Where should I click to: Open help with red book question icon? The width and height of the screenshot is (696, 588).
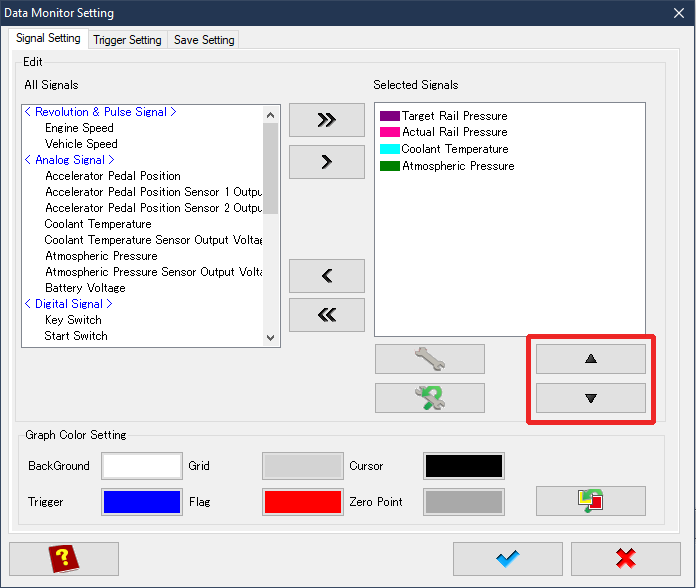(x=64, y=559)
